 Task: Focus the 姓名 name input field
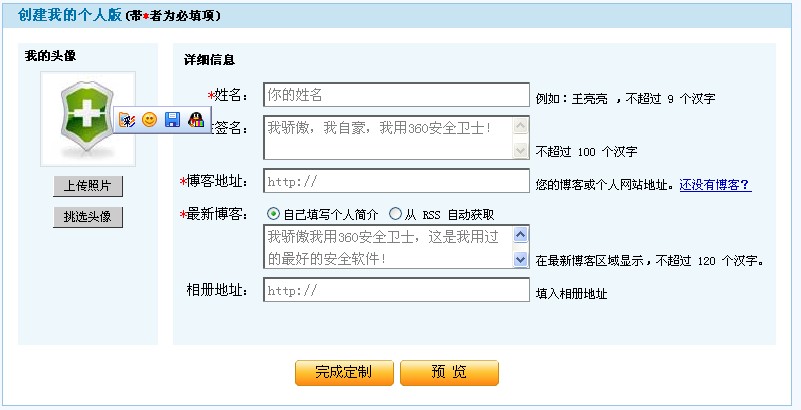coord(396,95)
